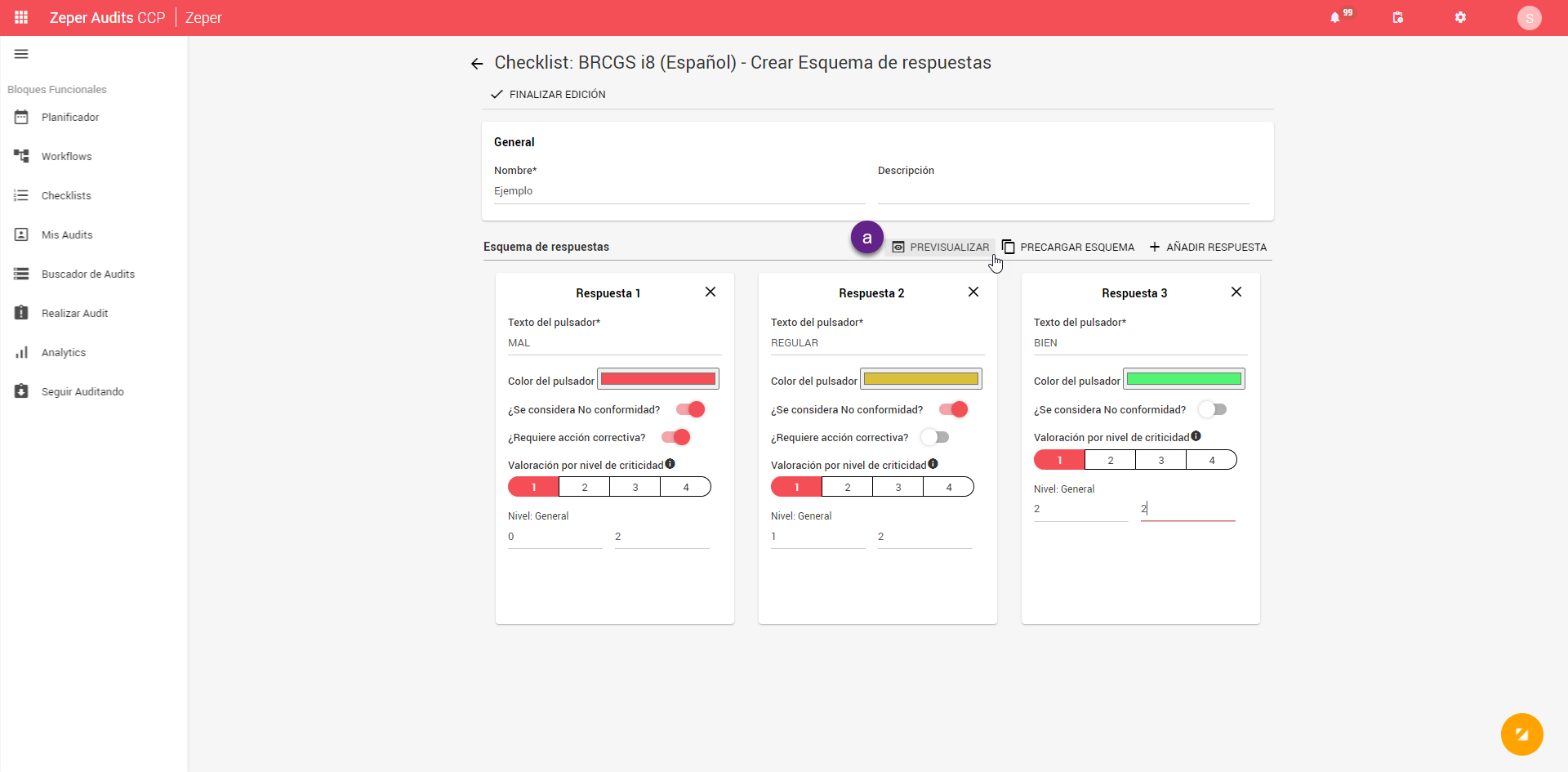The height and width of the screenshot is (772, 1568).
Task: Select criticidad level 4 in Respuesta 2
Action: coord(949,487)
